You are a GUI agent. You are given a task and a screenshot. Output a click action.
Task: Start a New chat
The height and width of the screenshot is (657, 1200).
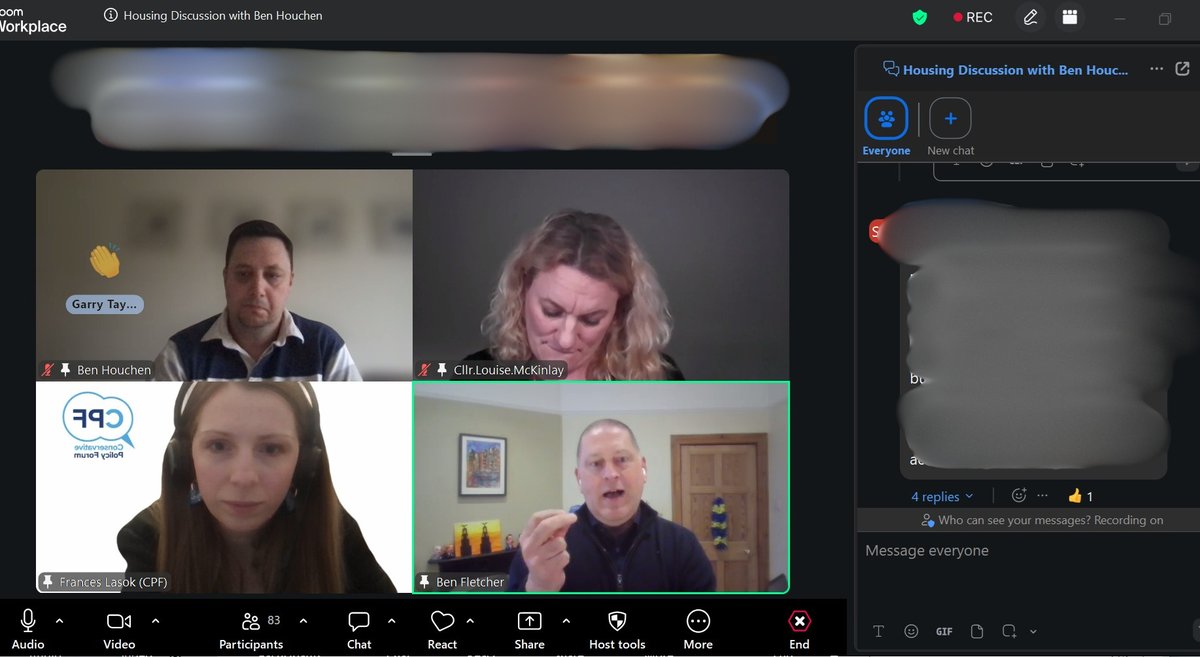tap(950, 127)
